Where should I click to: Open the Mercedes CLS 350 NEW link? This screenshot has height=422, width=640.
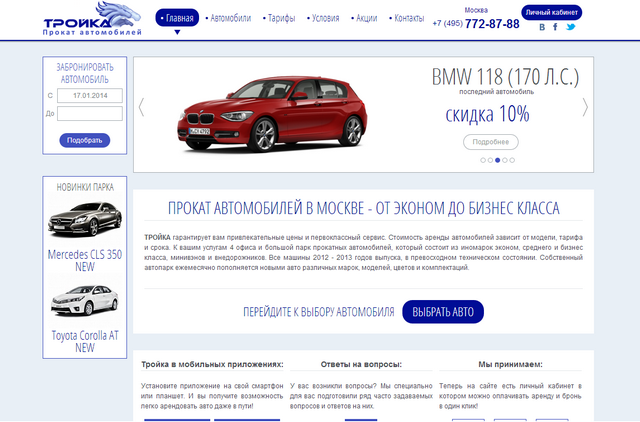(84, 260)
